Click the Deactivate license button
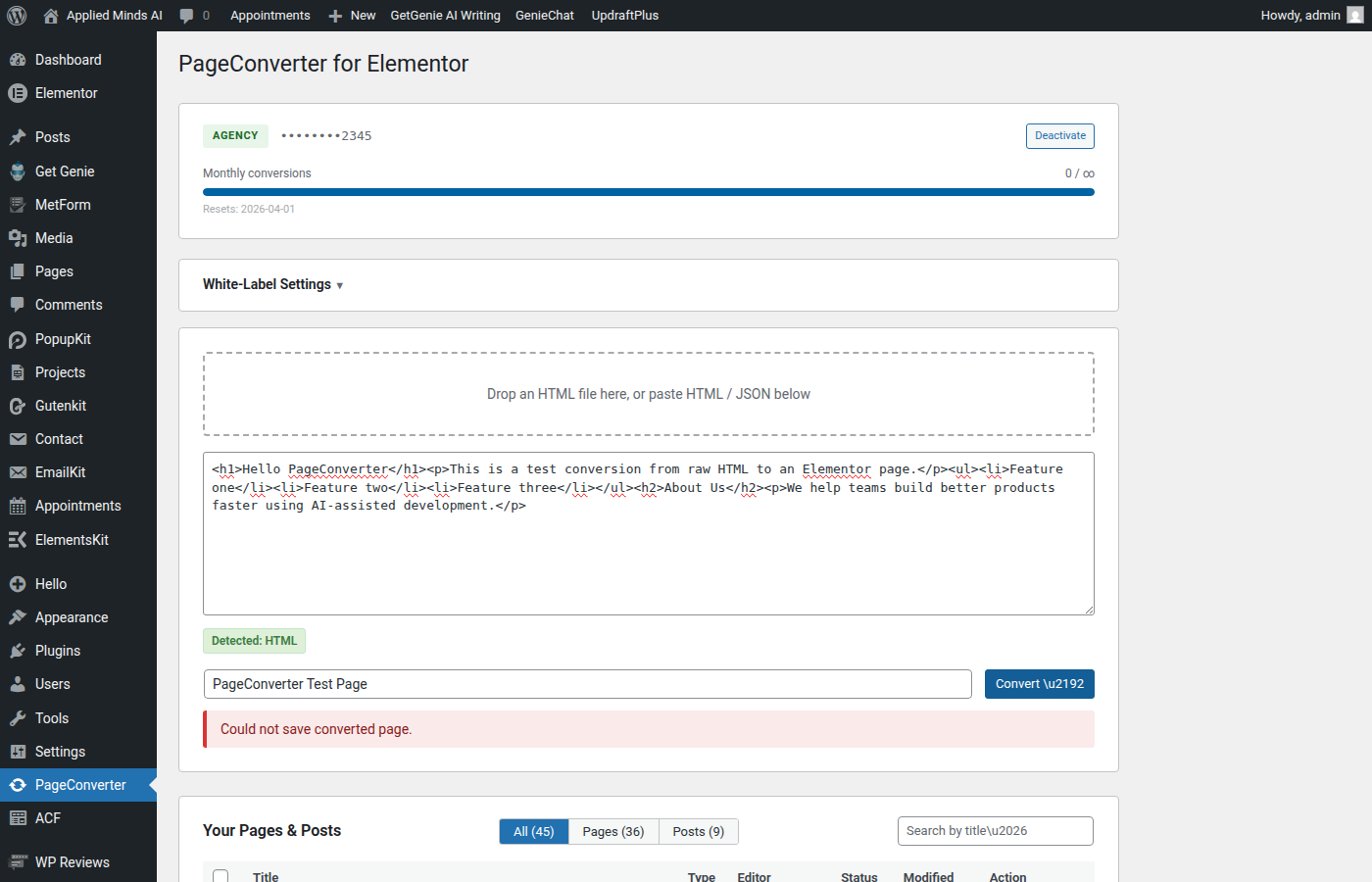 tap(1060, 136)
